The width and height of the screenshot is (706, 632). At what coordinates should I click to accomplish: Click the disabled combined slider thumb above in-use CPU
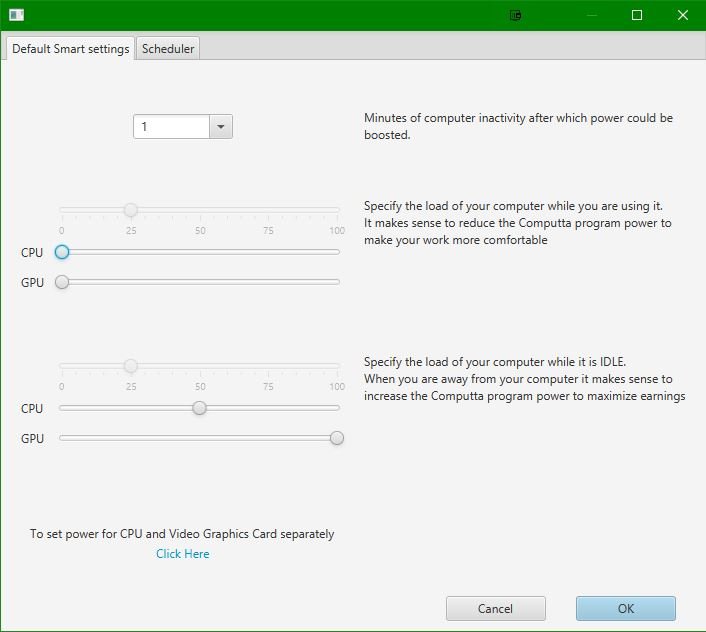point(131,210)
